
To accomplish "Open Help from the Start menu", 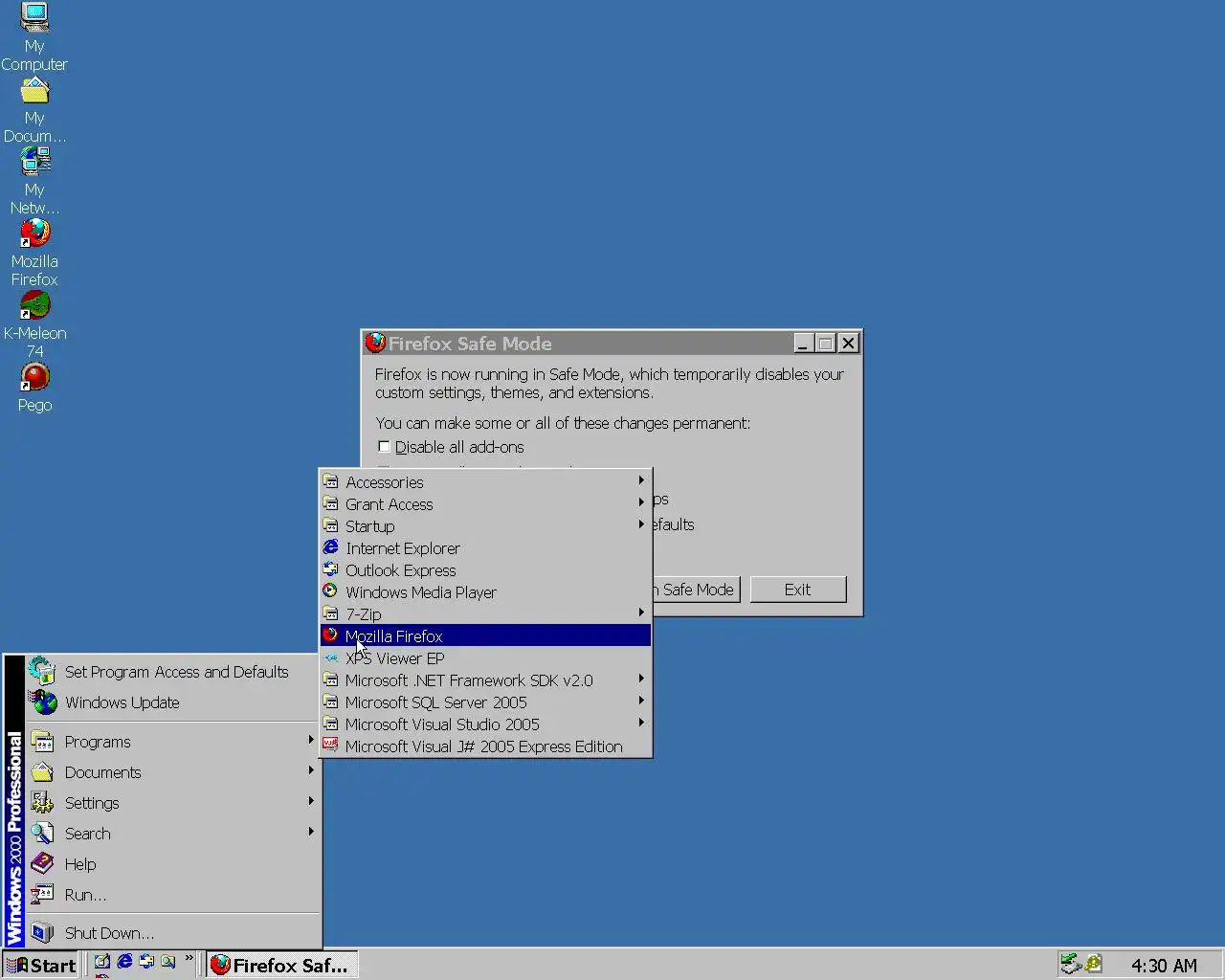I will [173, 864].
